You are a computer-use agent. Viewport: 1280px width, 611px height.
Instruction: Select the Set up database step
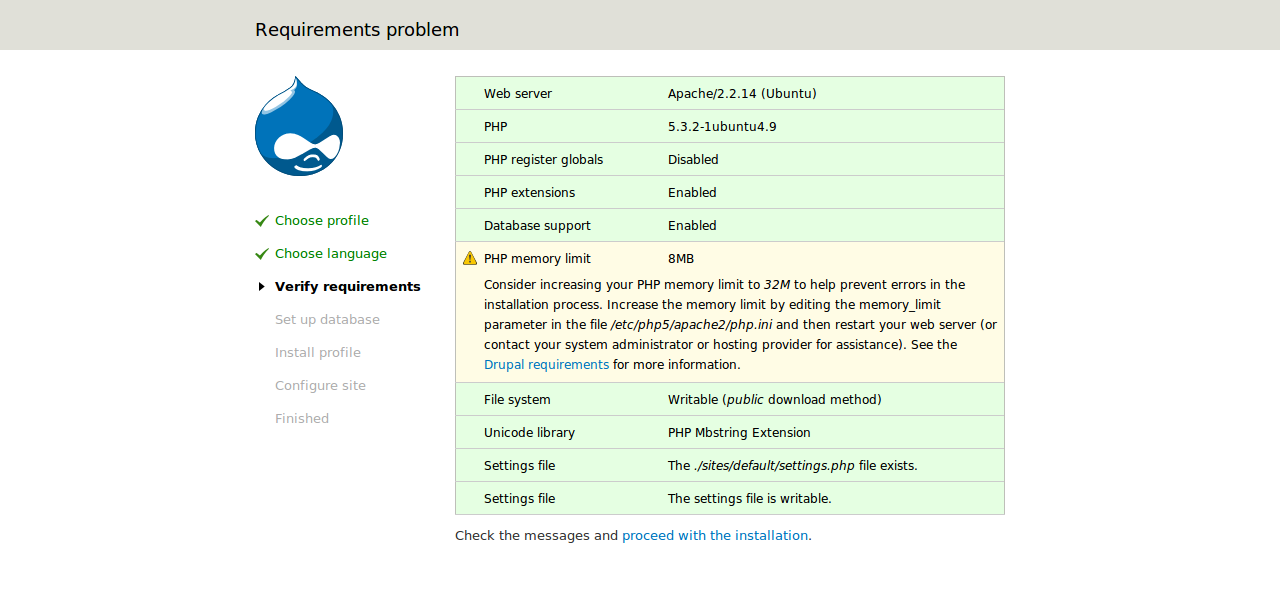[327, 320]
